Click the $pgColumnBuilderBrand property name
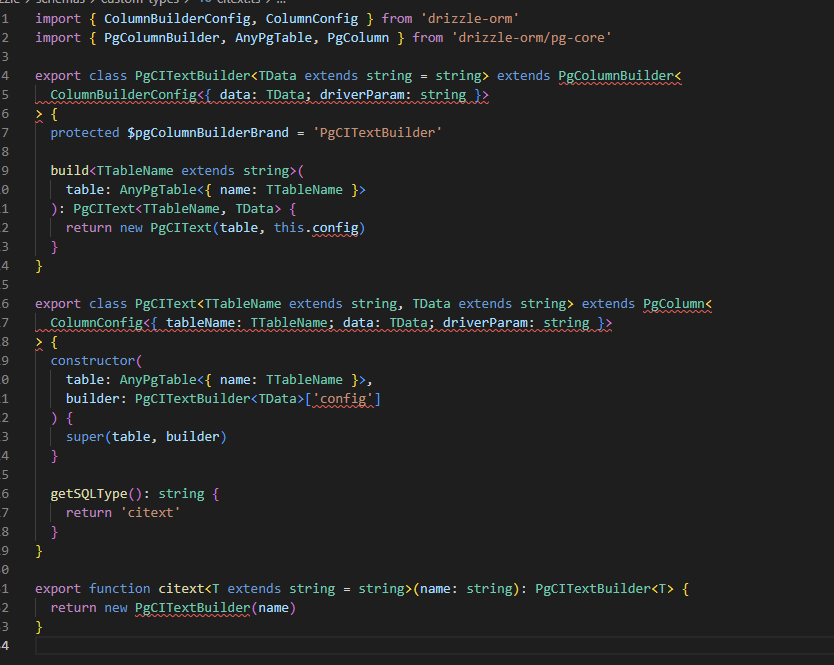Image resolution: width=834 pixels, height=665 pixels. click(x=208, y=132)
